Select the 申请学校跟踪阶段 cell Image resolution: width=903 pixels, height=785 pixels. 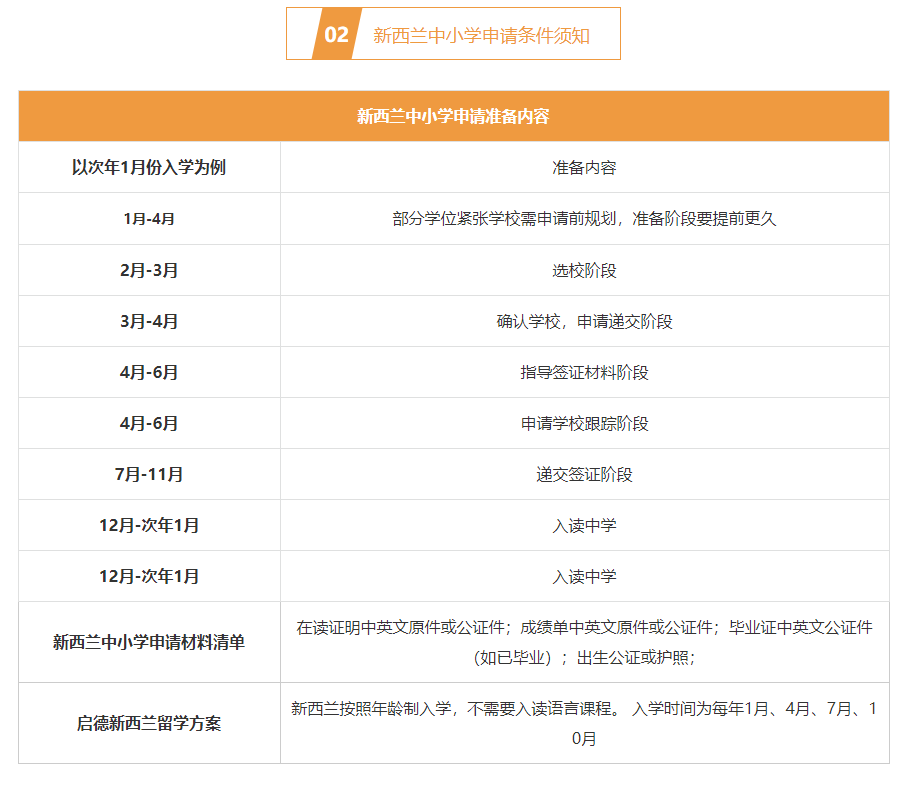pyautogui.click(x=585, y=423)
